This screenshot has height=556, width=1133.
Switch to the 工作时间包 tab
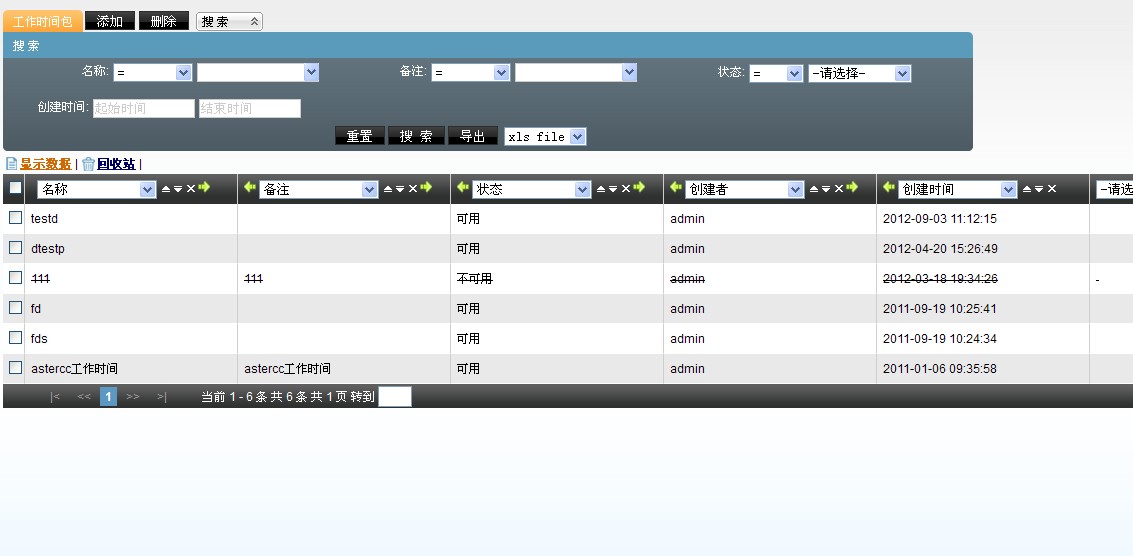click(x=42, y=21)
